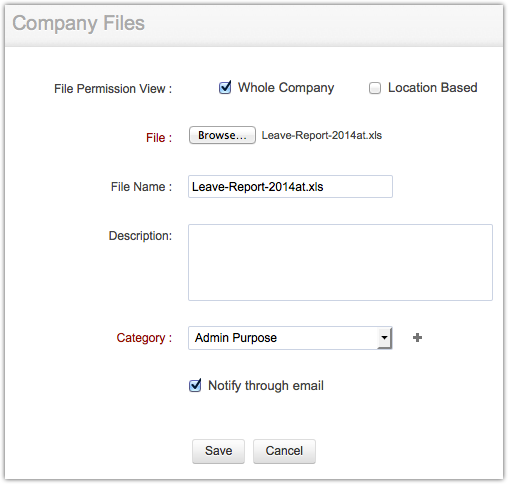Toggle the Notify through email checkbox
Viewport: 508px width, 484px height.
point(195,386)
